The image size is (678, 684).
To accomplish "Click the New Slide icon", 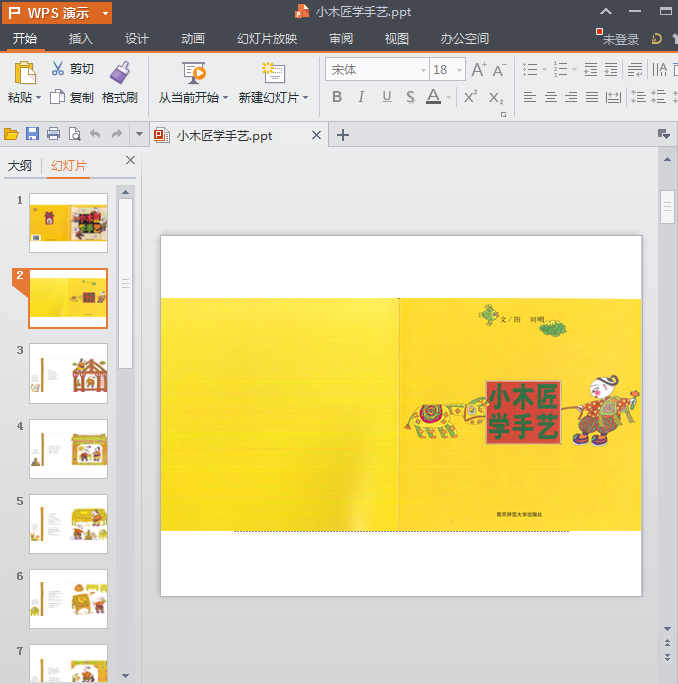I will pyautogui.click(x=273, y=72).
